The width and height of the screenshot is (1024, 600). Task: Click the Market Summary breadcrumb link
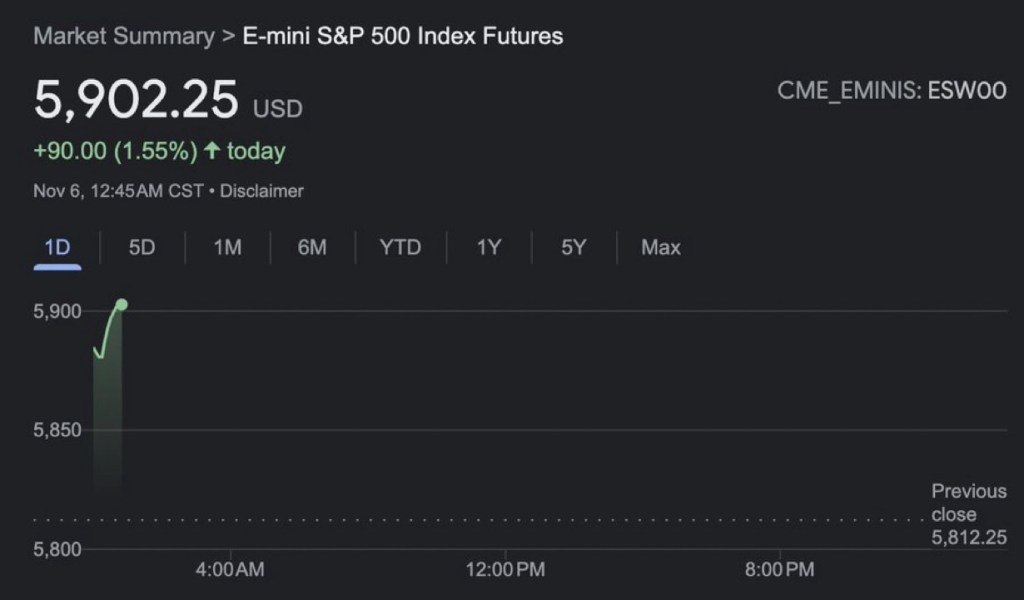(x=123, y=37)
